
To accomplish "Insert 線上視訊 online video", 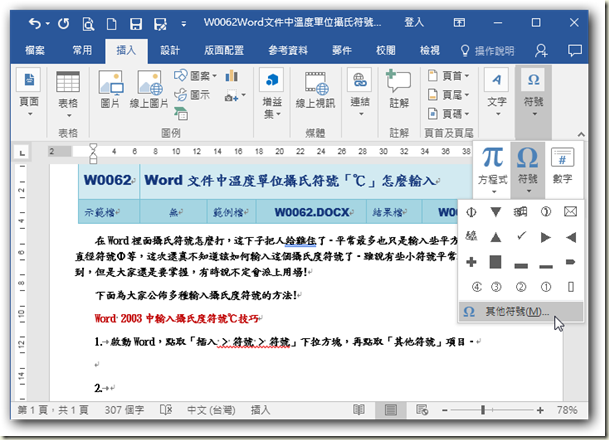I will (315, 90).
